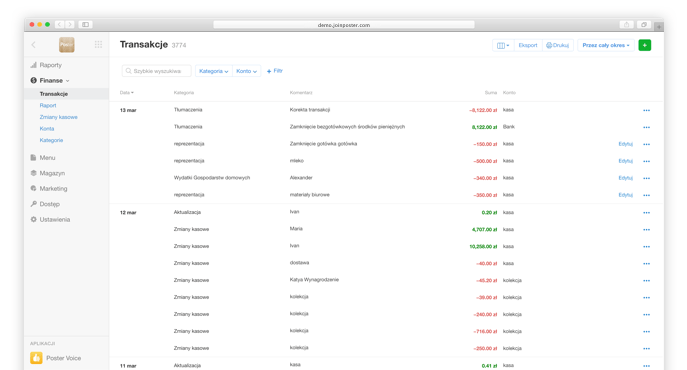Open more options for dostawa row
The image size is (687, 370).
(646, 264)
